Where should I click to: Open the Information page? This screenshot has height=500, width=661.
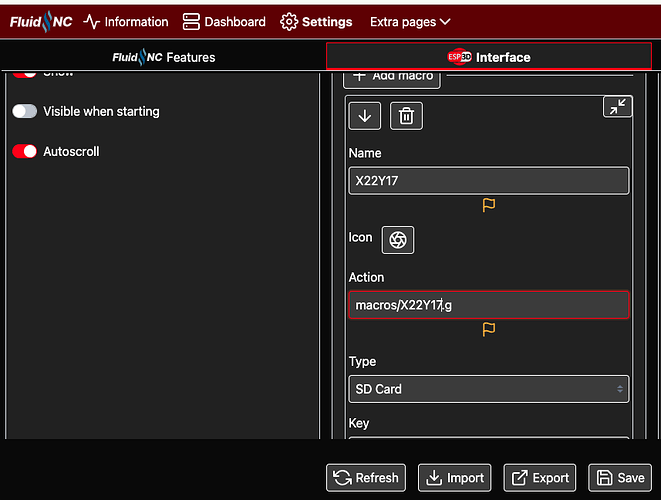[x=126, y=22]
